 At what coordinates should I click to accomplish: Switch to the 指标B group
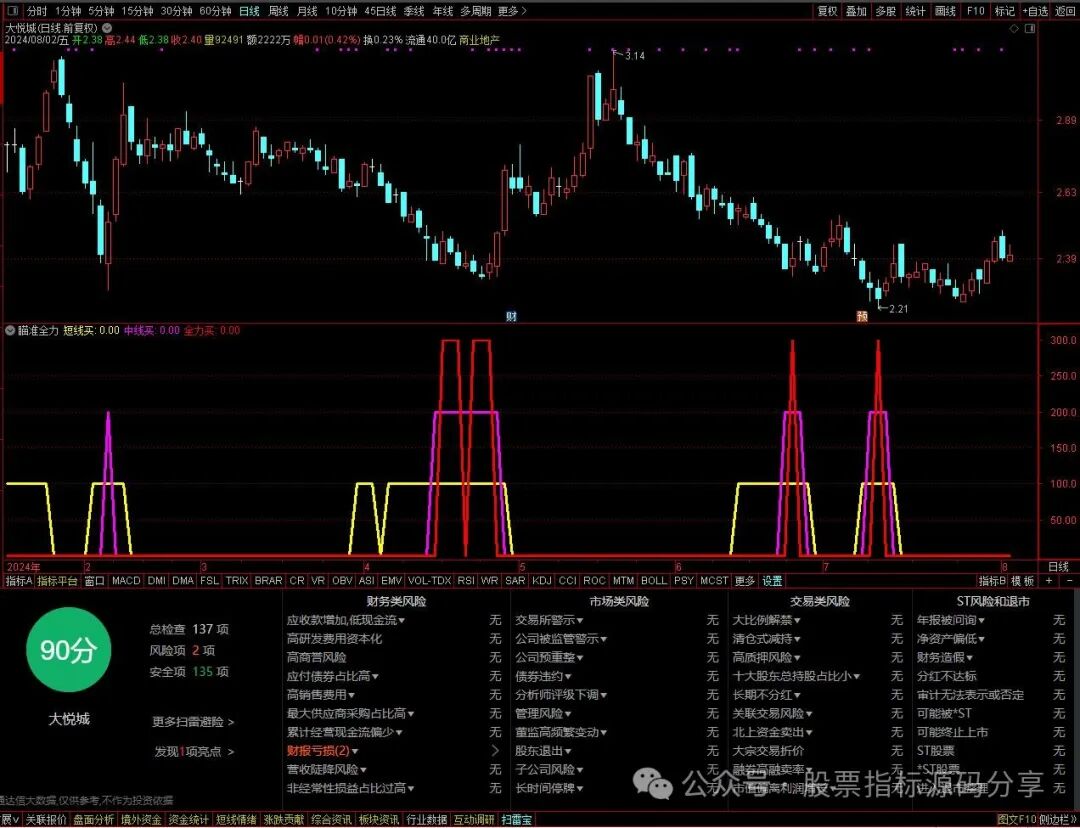[992, 581]
